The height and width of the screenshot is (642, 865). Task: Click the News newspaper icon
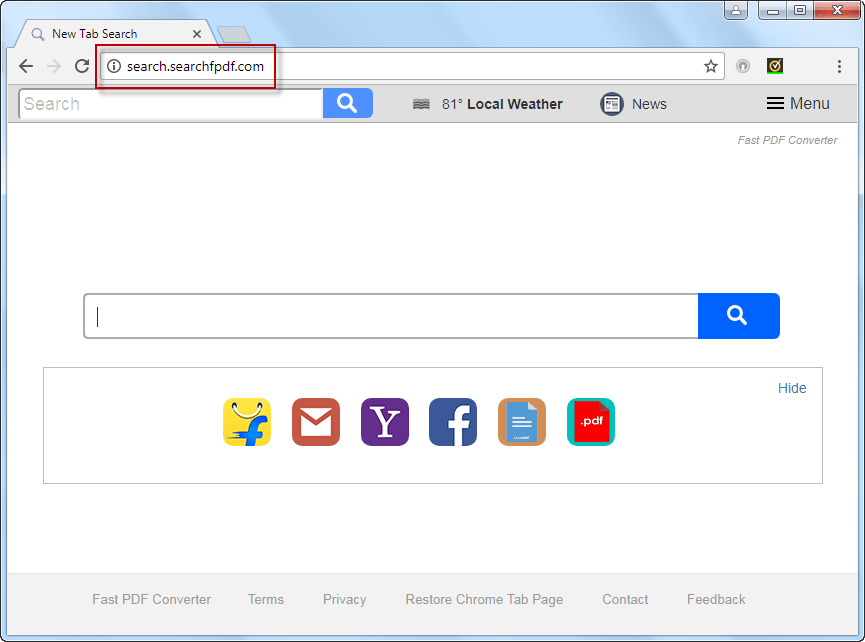coord(612,104)
